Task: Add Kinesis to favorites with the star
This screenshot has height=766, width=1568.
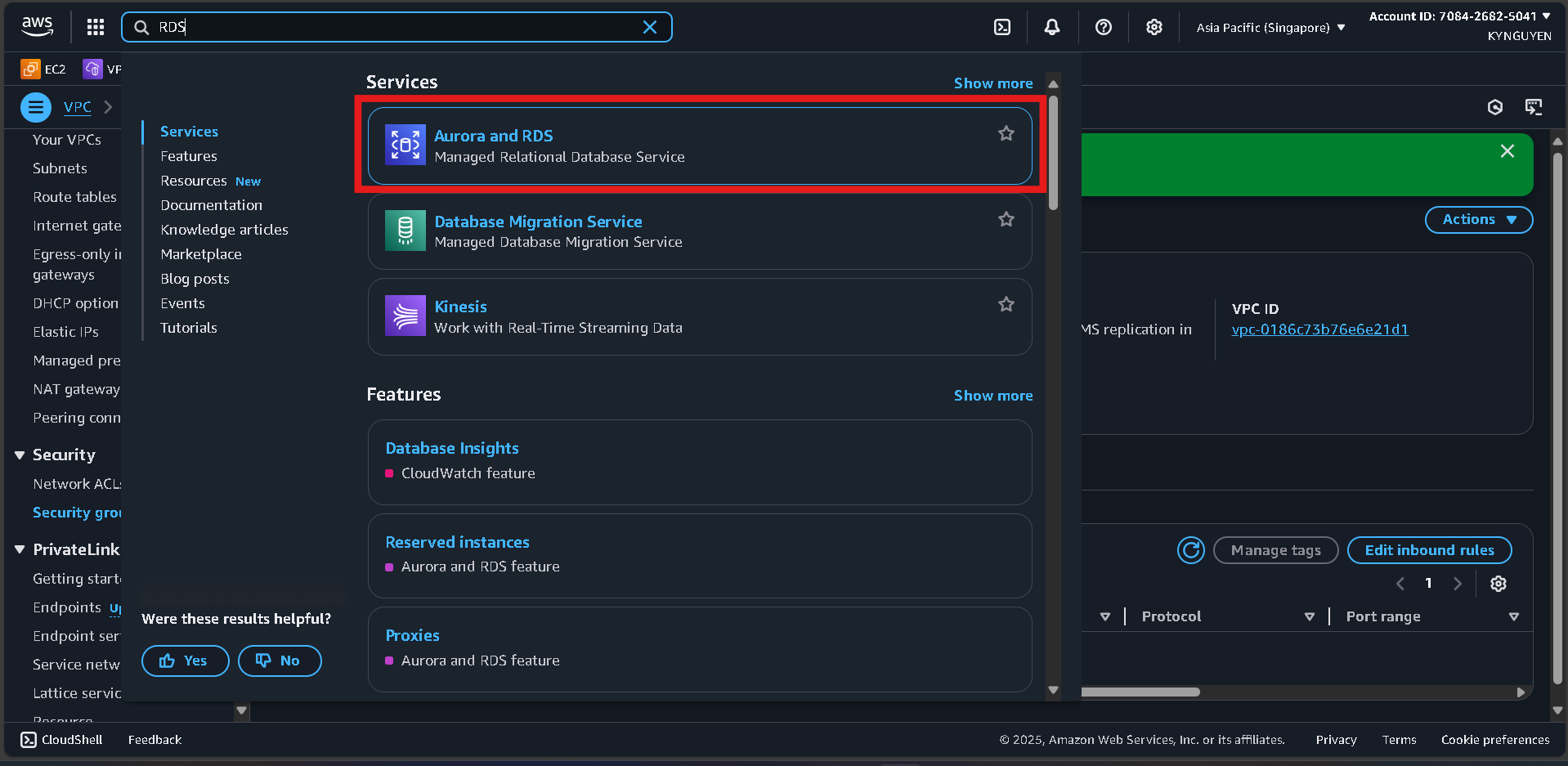Action: click(x=1006, y=304)
